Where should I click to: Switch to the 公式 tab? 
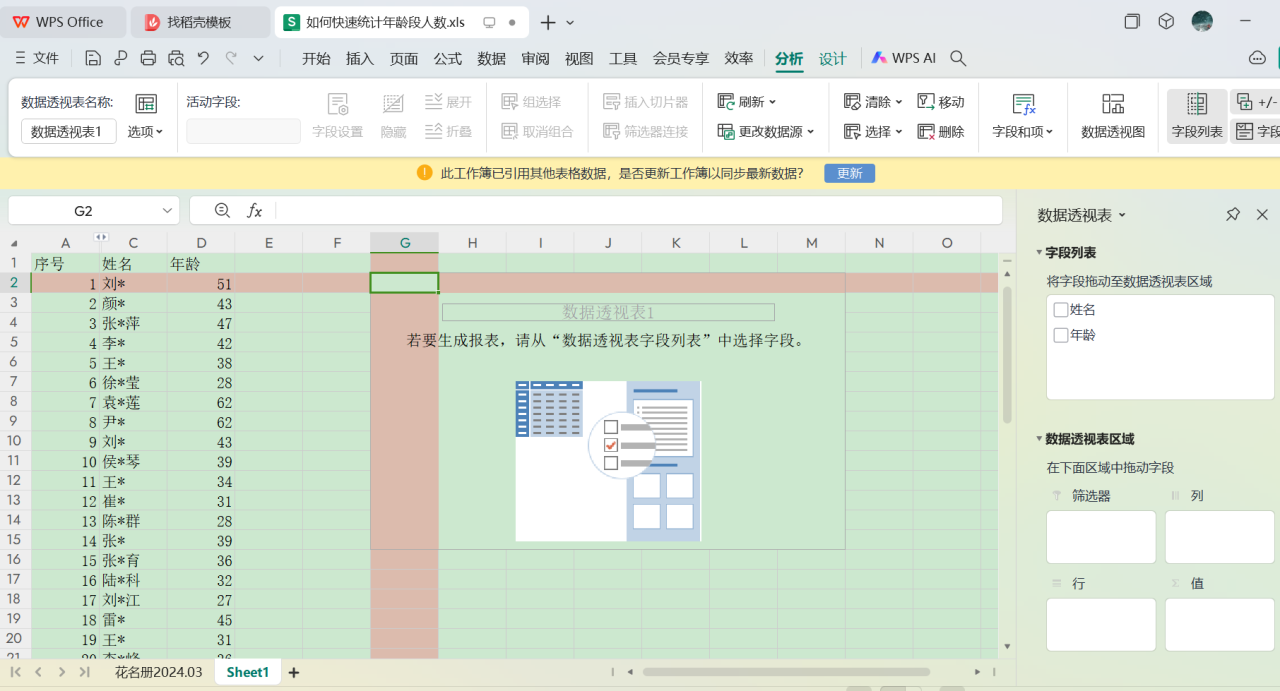tap(448, 58)
